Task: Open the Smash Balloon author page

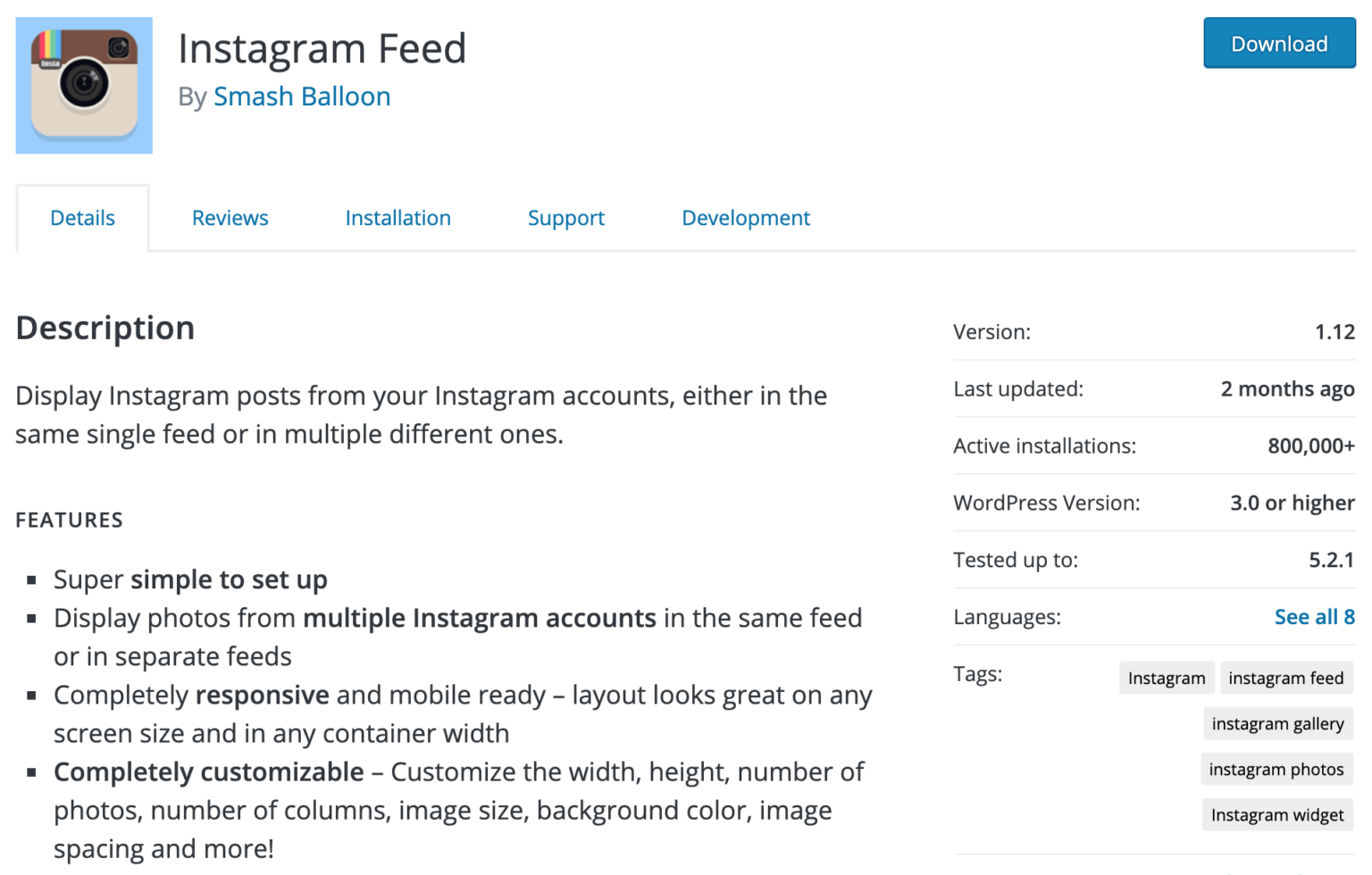Action: 301,96
